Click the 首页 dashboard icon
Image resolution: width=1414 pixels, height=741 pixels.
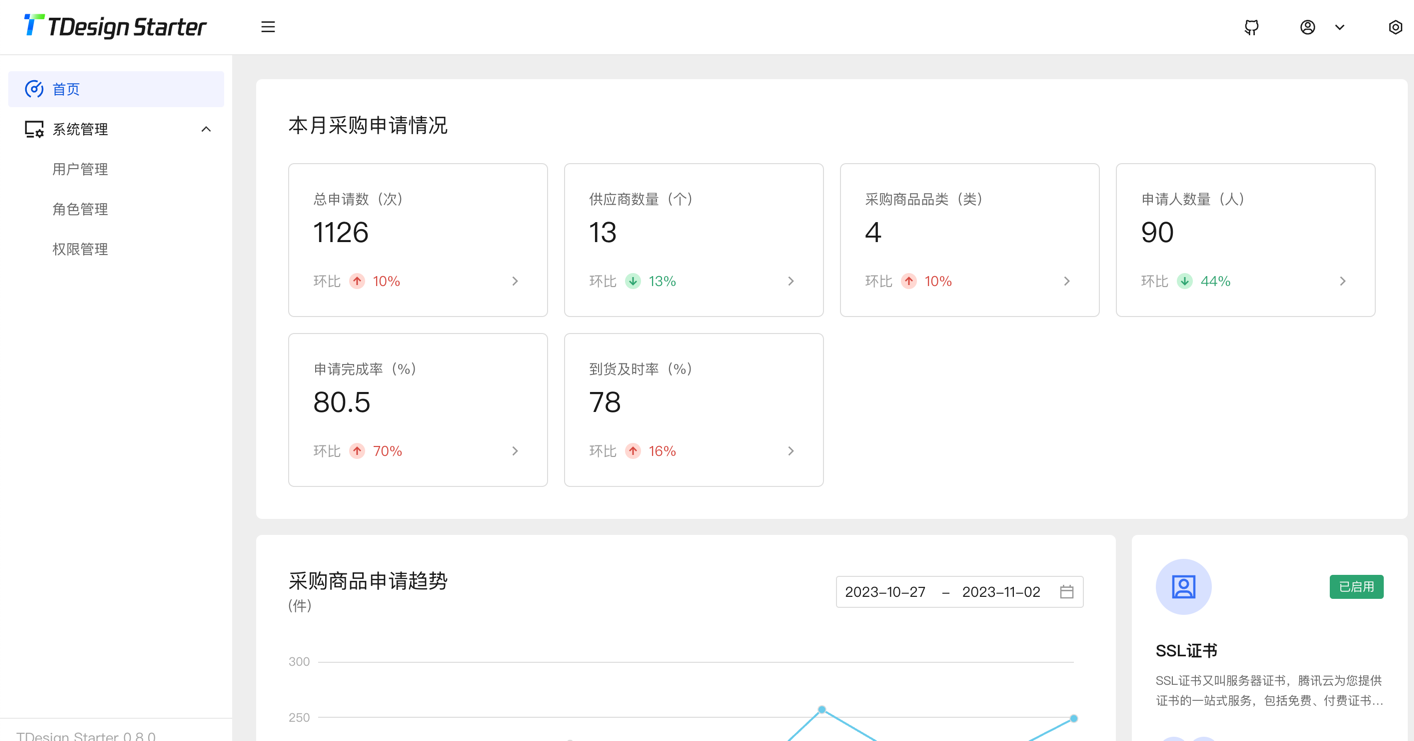click(34, 89)
